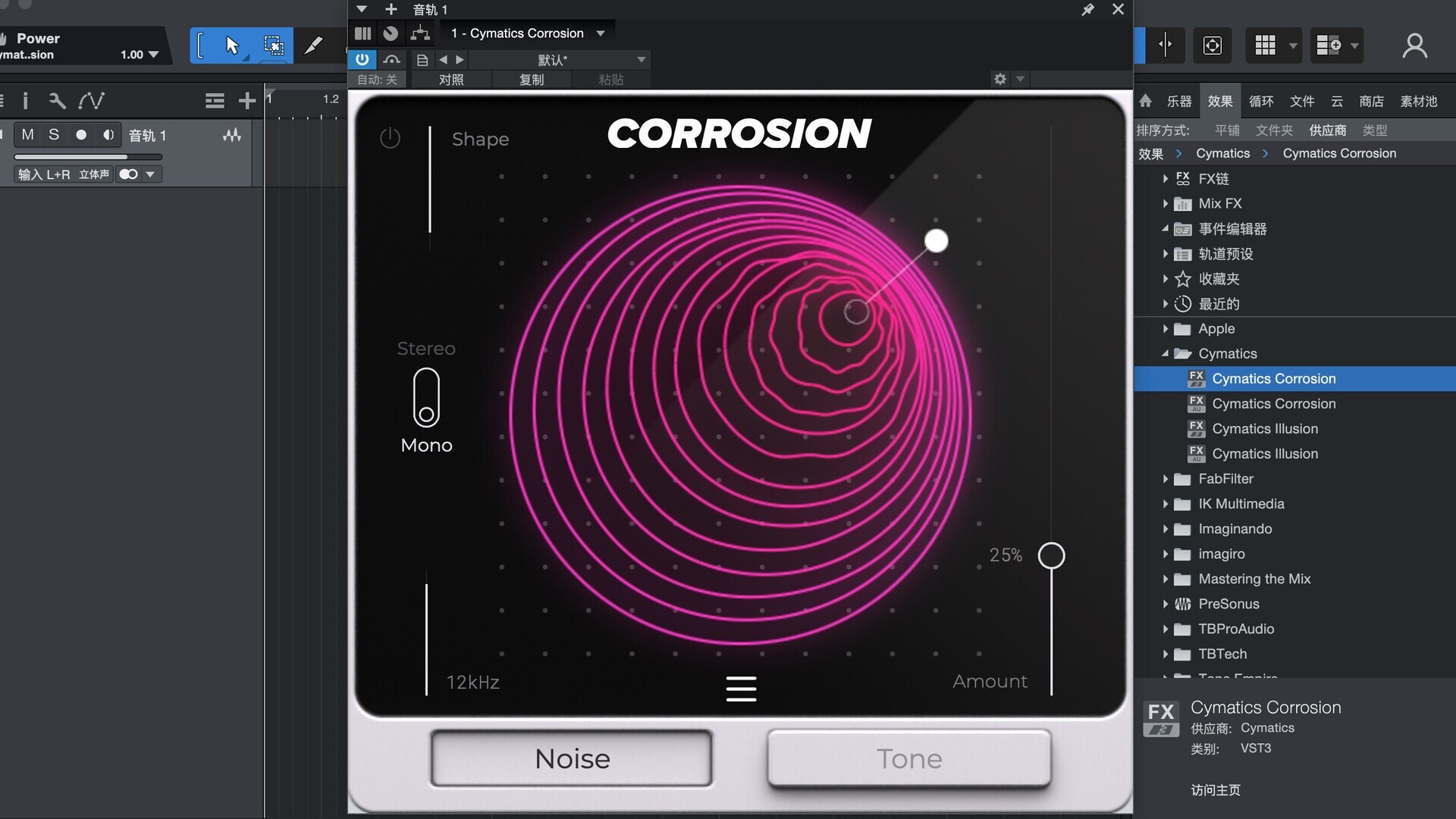The height and width of the screenshot is (819, 1456).
Task: Select the pencil paint tool
Action: tap(313, 45)
